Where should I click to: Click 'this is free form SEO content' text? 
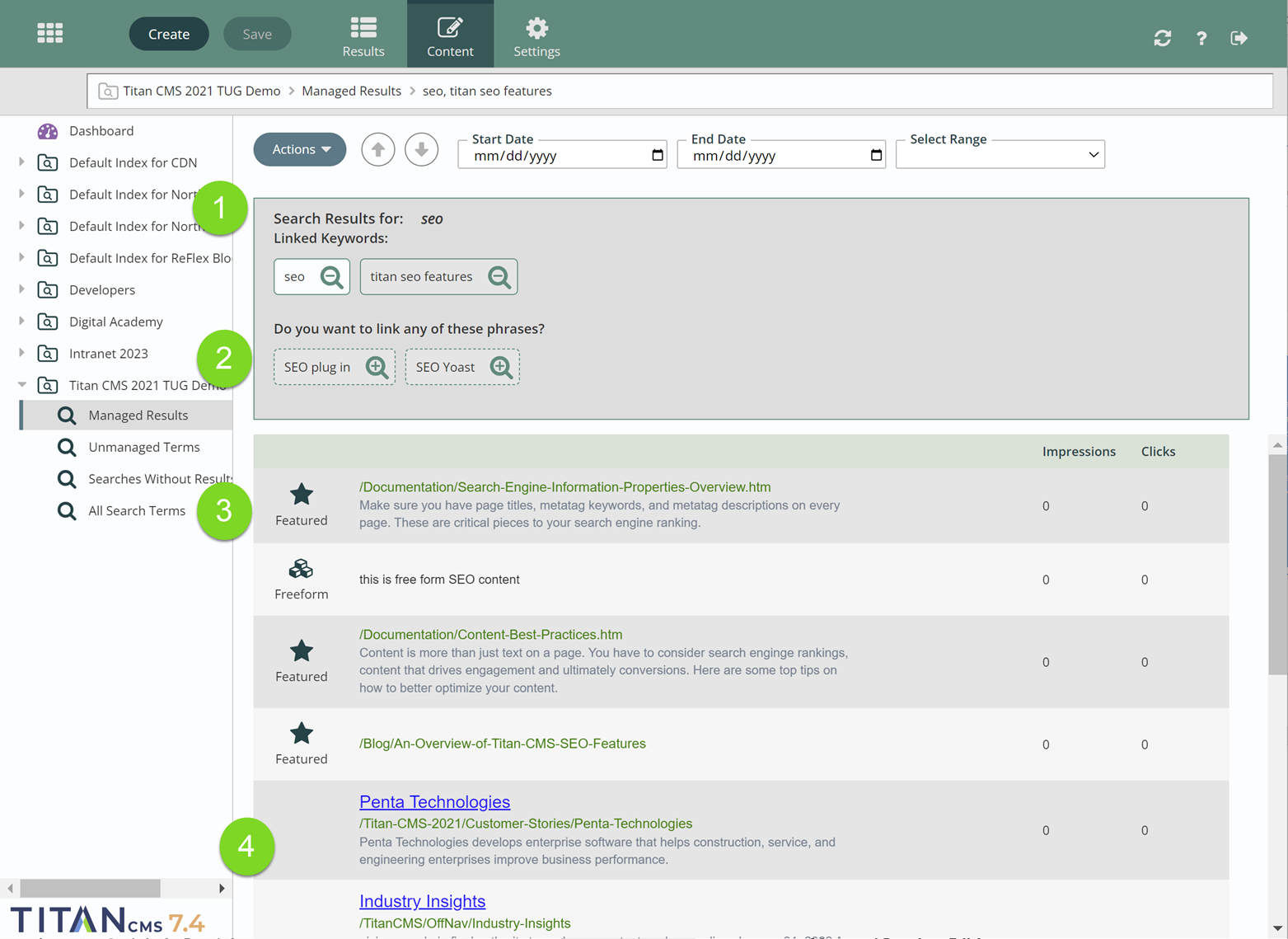[x=439, y=580]
